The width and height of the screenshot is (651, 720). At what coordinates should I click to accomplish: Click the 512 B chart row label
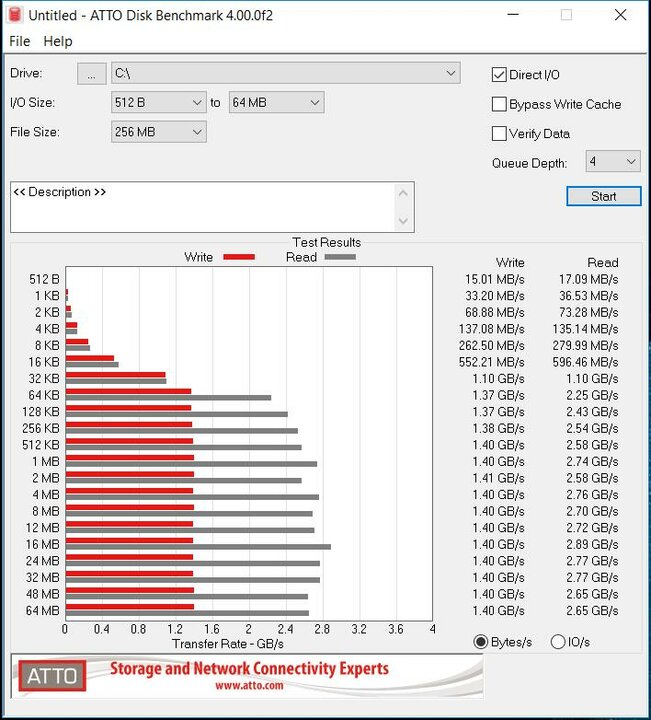[x=45, y=279]
